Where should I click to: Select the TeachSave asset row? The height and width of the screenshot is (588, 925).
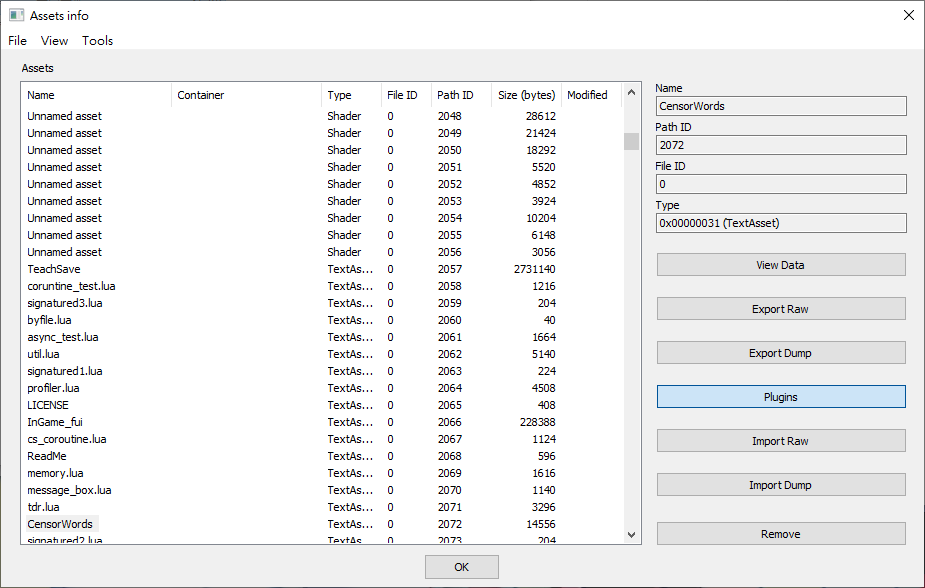pyautogui.click(x=54, y=269)
